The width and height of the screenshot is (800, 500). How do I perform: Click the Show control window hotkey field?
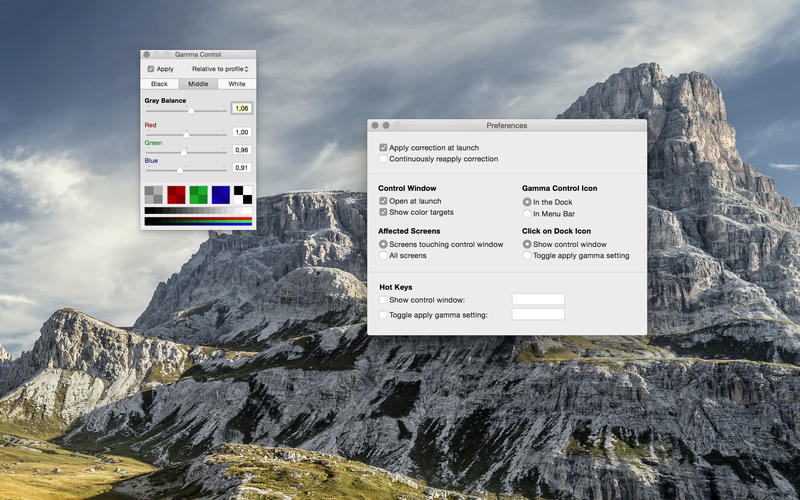click(538, 300)
